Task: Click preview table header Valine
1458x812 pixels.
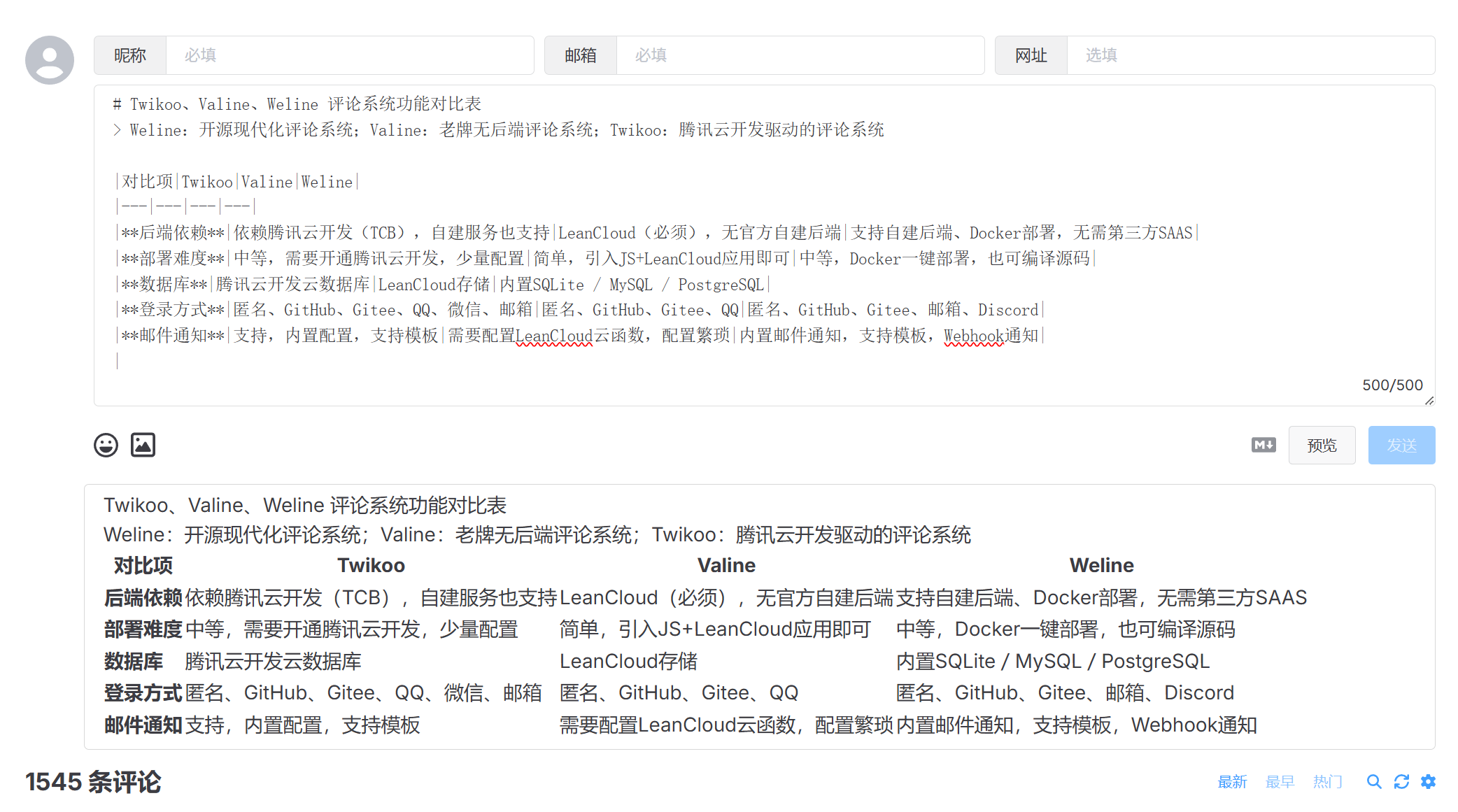Action: coord(726,565)
